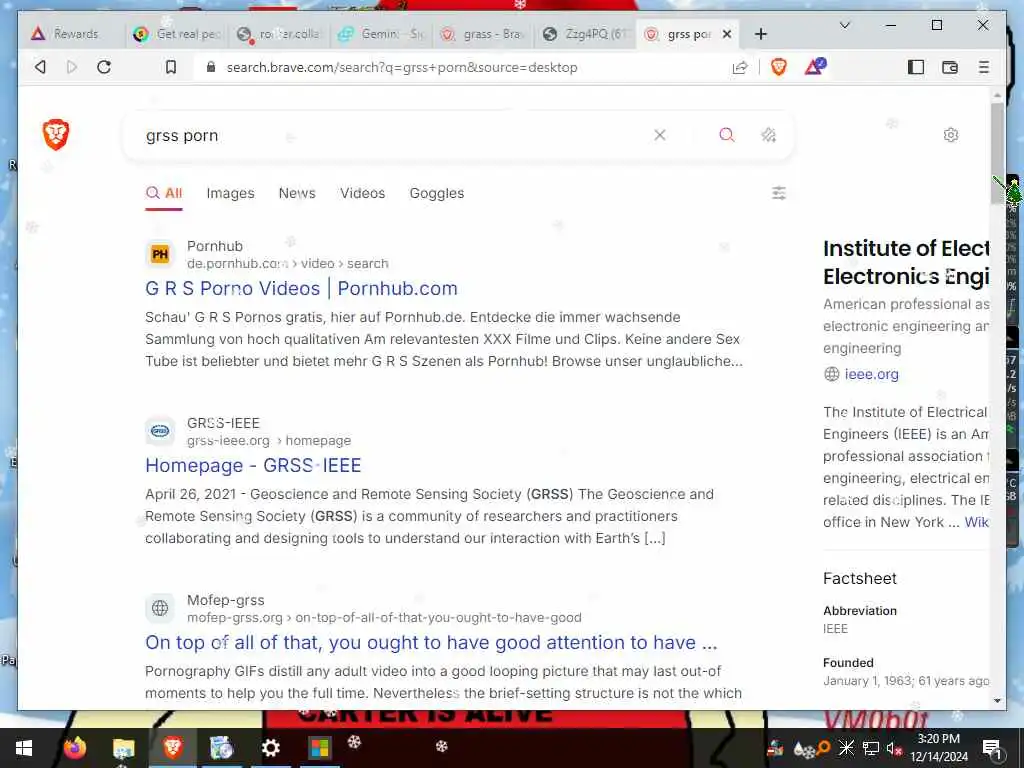The width and height of the screenshot is (1024, 768).
Task: Clear the search query with the X
Action: tap(660, 135)
